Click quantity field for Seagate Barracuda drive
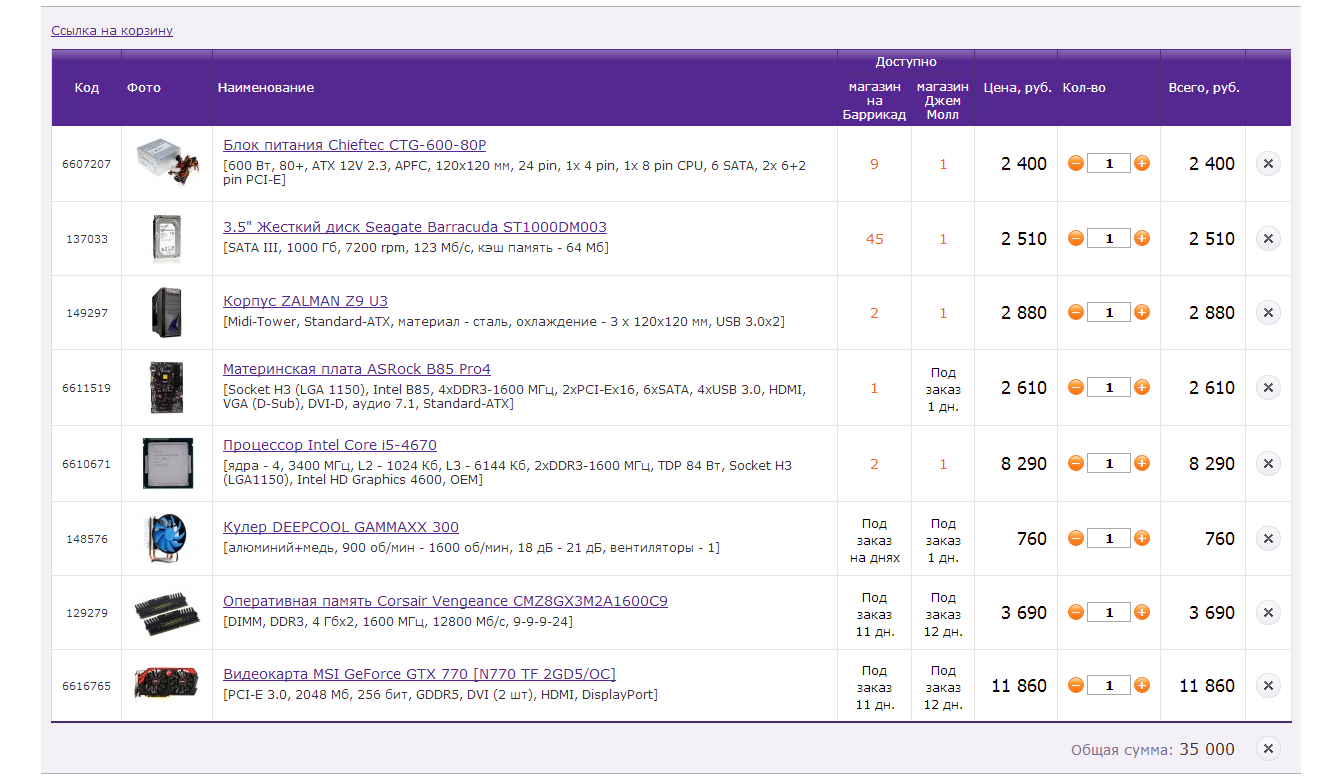 1109,238
